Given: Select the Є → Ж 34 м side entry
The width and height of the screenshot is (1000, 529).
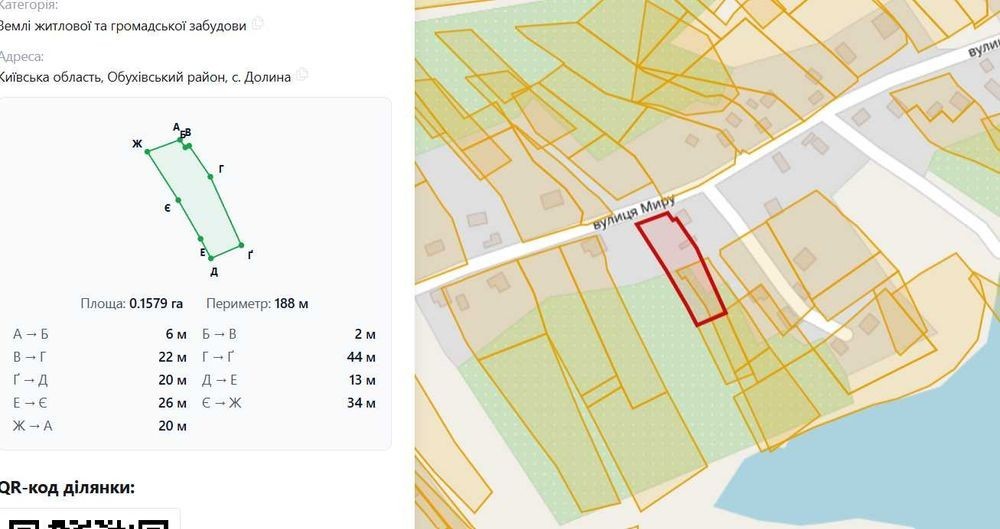Looking at the screenshot, I should (289, 403).
